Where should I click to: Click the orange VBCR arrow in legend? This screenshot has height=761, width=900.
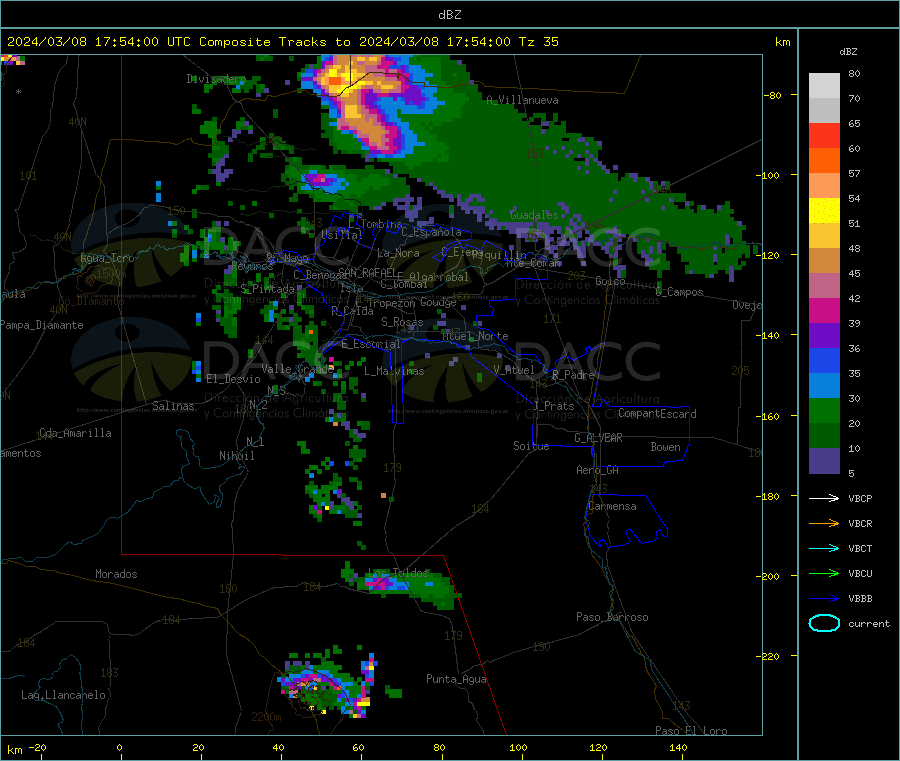[824, 523]
